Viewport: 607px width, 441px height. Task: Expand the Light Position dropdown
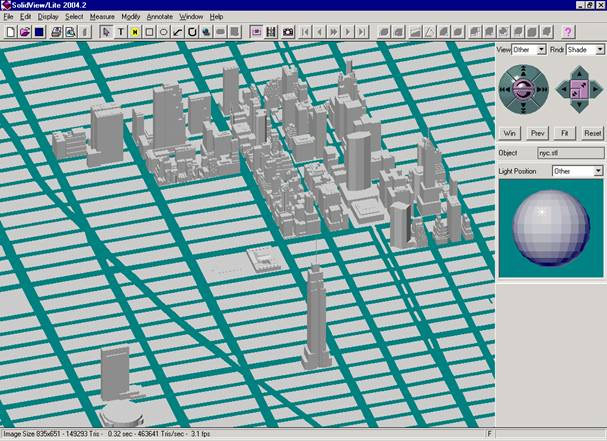click(598, 171)
